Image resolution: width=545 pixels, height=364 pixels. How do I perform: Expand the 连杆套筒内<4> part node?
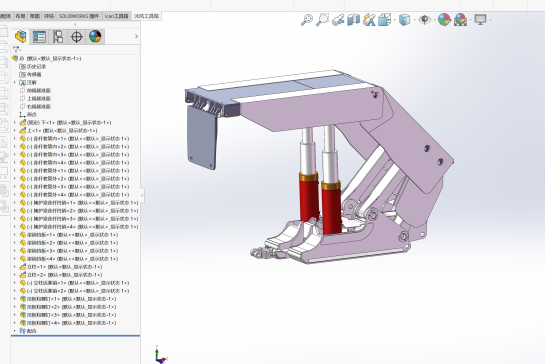(x=15, y=162)
